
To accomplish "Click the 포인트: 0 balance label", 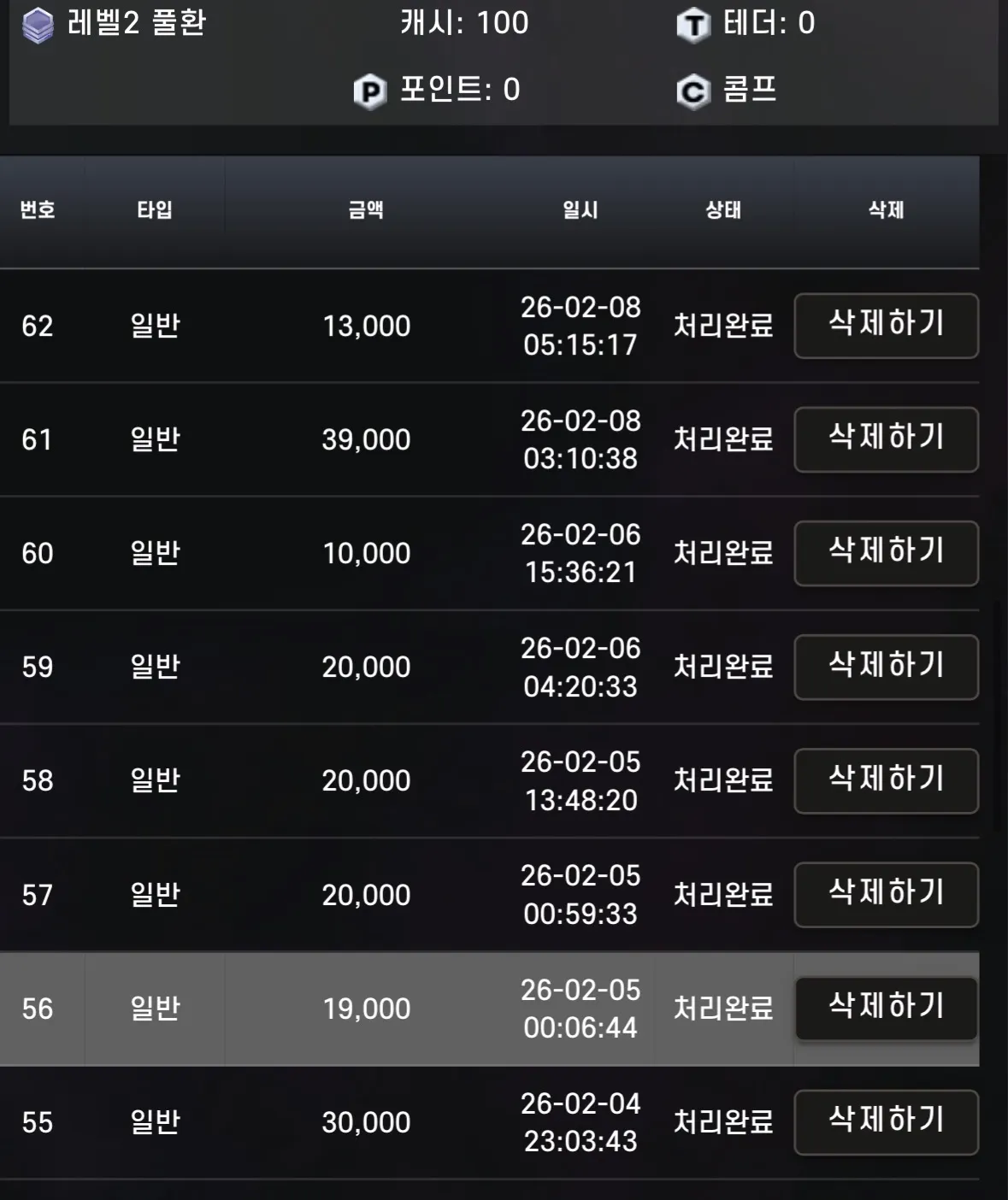I will tap(460, 89).
